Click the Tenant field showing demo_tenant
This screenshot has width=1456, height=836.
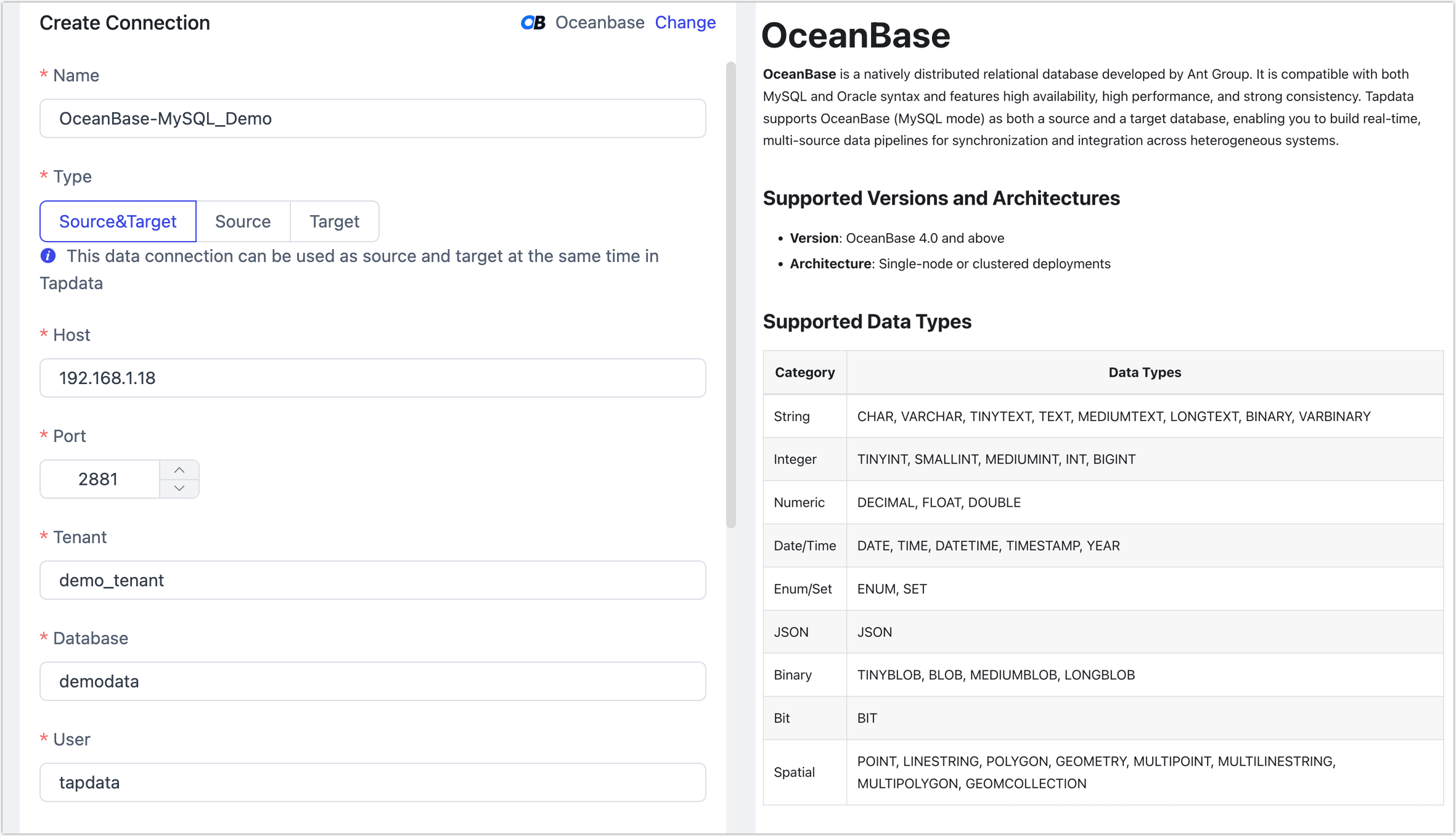point(372,580)
